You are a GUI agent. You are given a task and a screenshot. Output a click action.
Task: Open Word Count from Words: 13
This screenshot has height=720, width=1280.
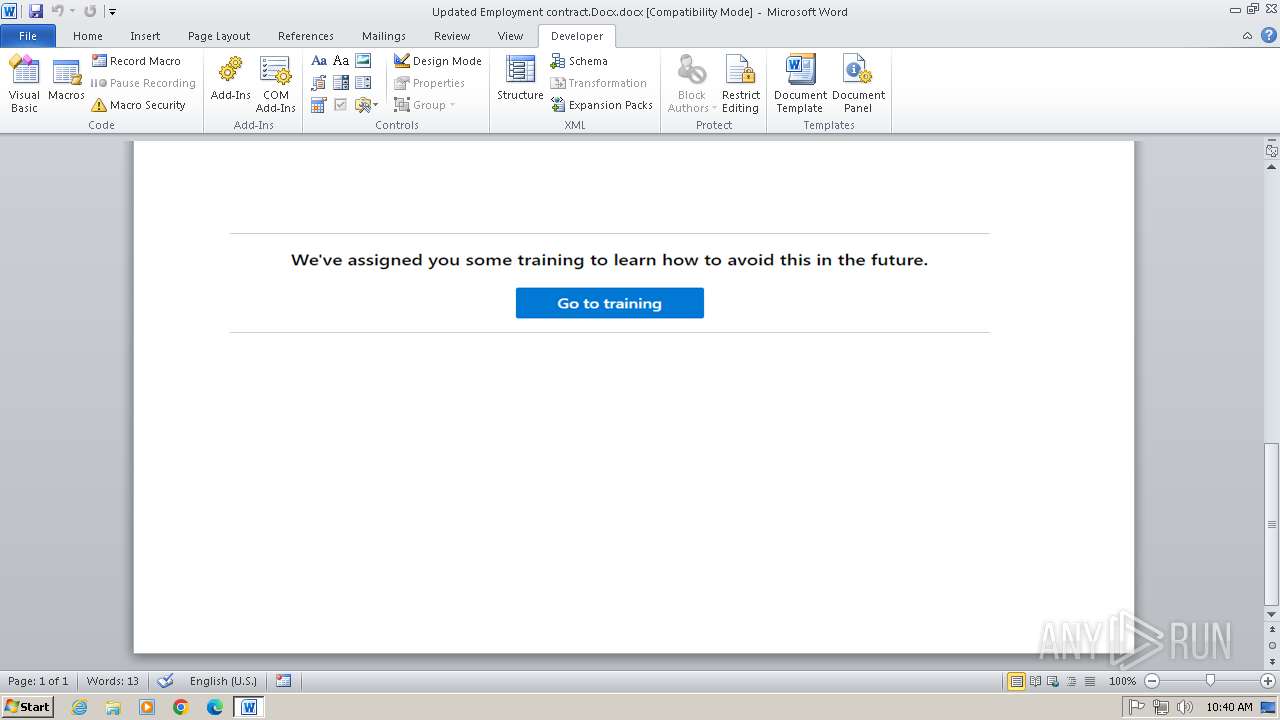[113, 681]
